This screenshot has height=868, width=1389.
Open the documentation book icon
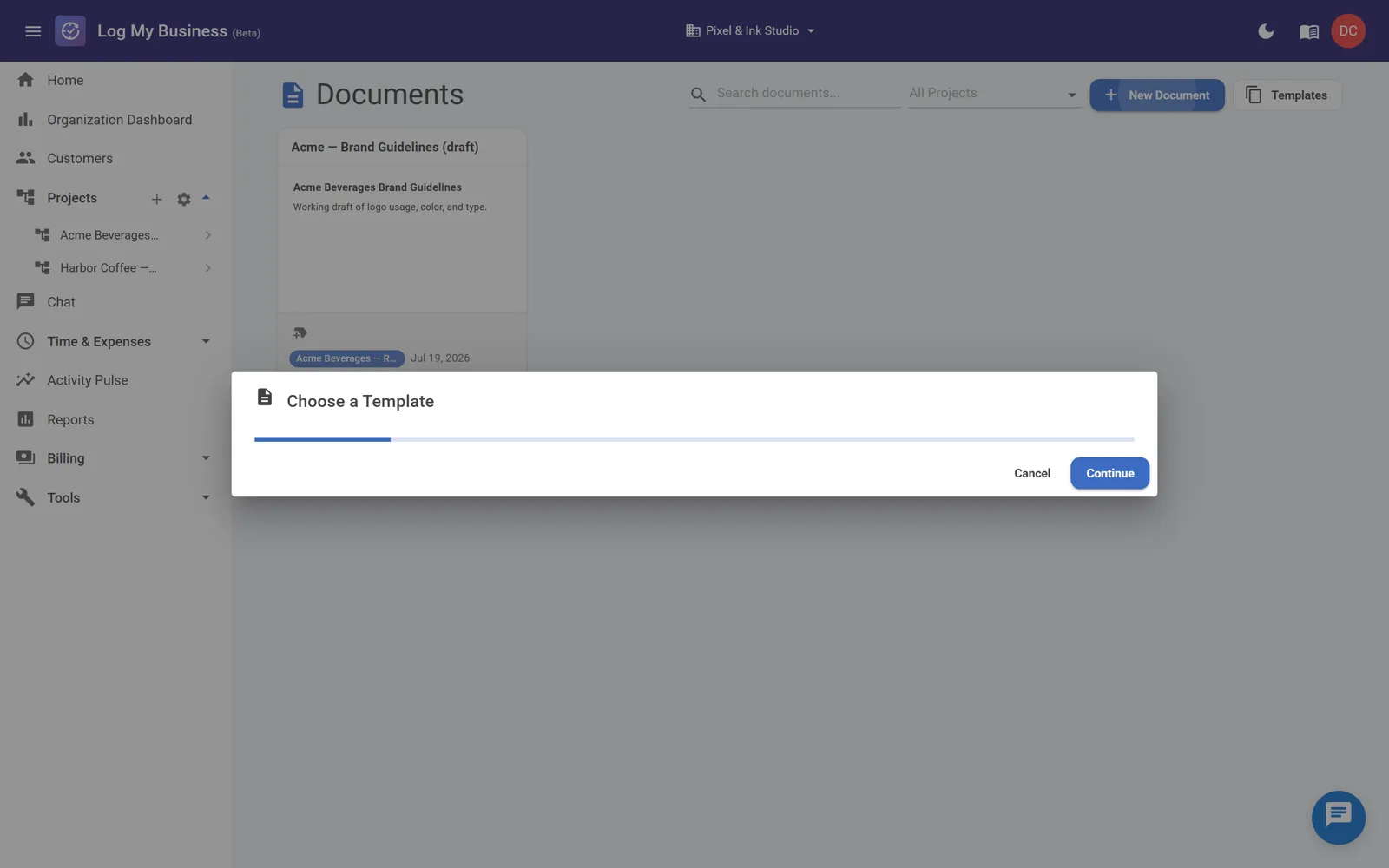1309,32
